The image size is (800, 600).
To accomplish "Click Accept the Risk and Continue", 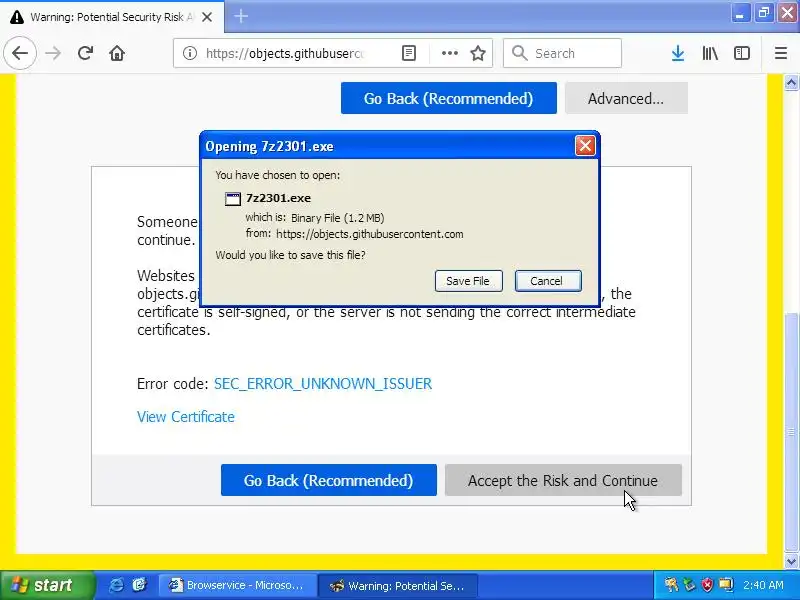I will (563, 480).
